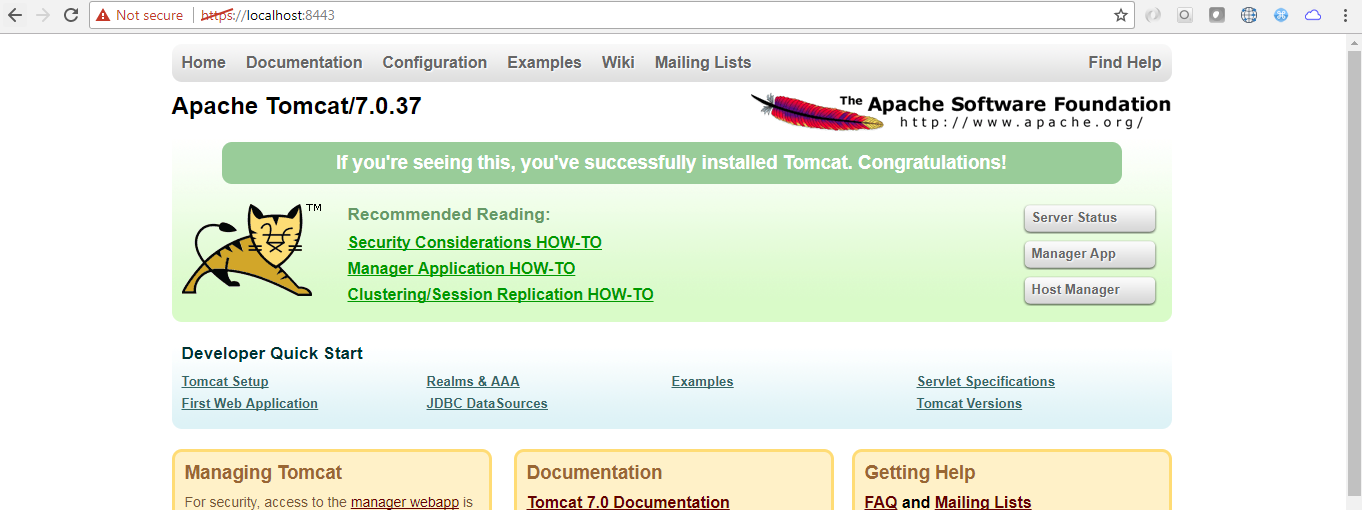Open the Tomcat Versions link
Screen dimensions: 1362x510
(x=969, y=403)
